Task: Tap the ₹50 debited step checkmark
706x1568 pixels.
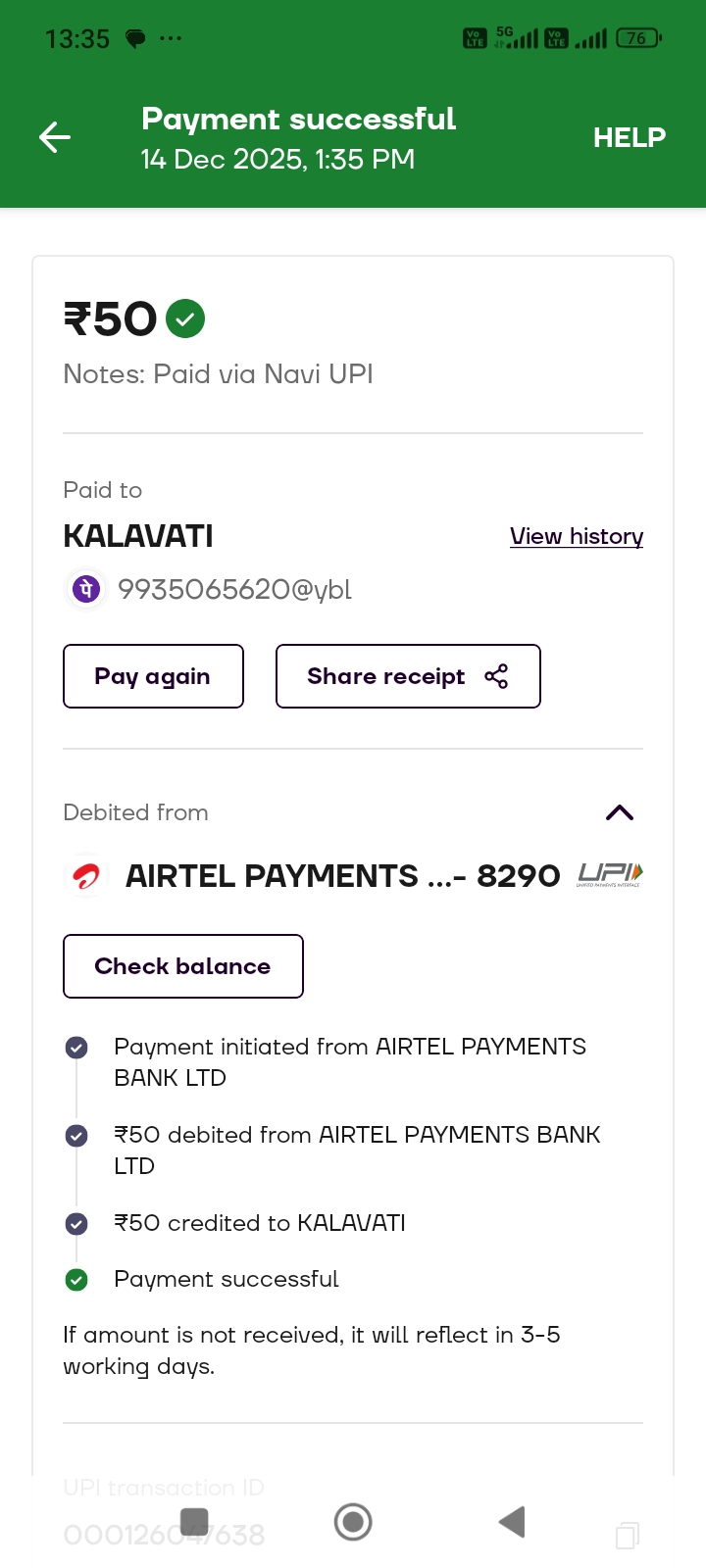Action: (76, 1136)
